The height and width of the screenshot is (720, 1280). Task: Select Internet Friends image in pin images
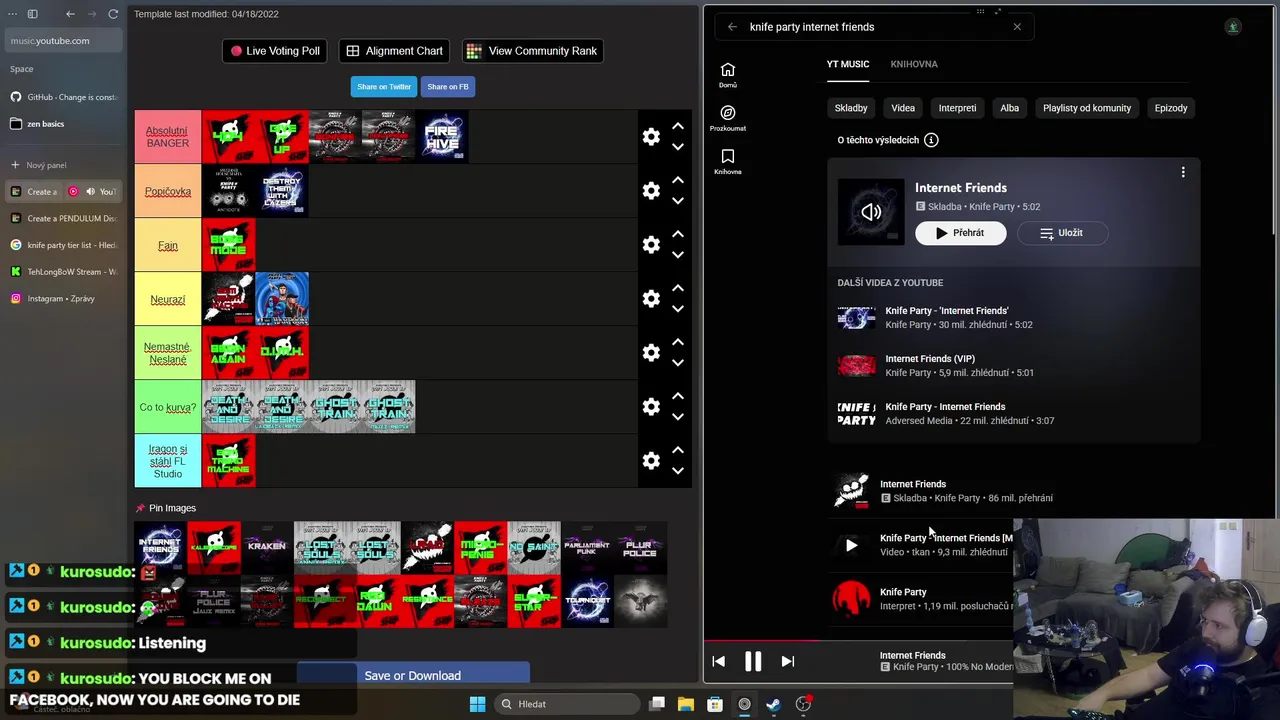point(160,547)
